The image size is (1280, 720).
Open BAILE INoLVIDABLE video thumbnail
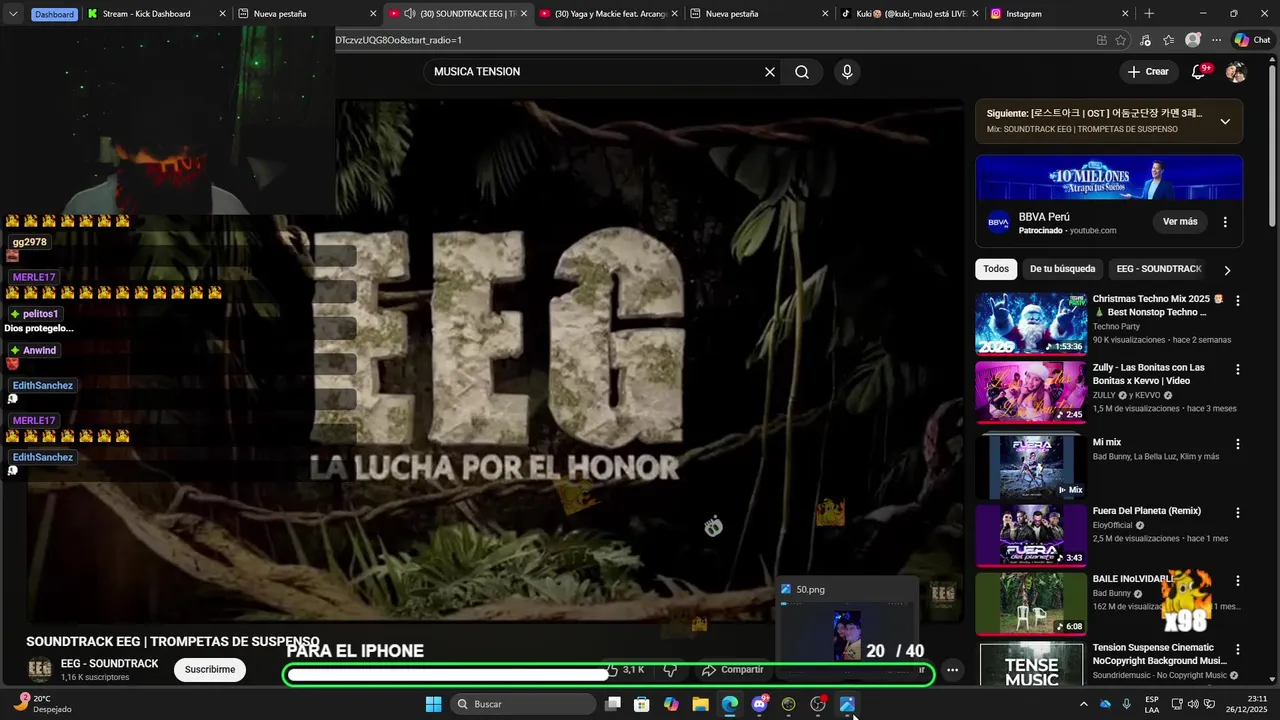[1031, 604]
